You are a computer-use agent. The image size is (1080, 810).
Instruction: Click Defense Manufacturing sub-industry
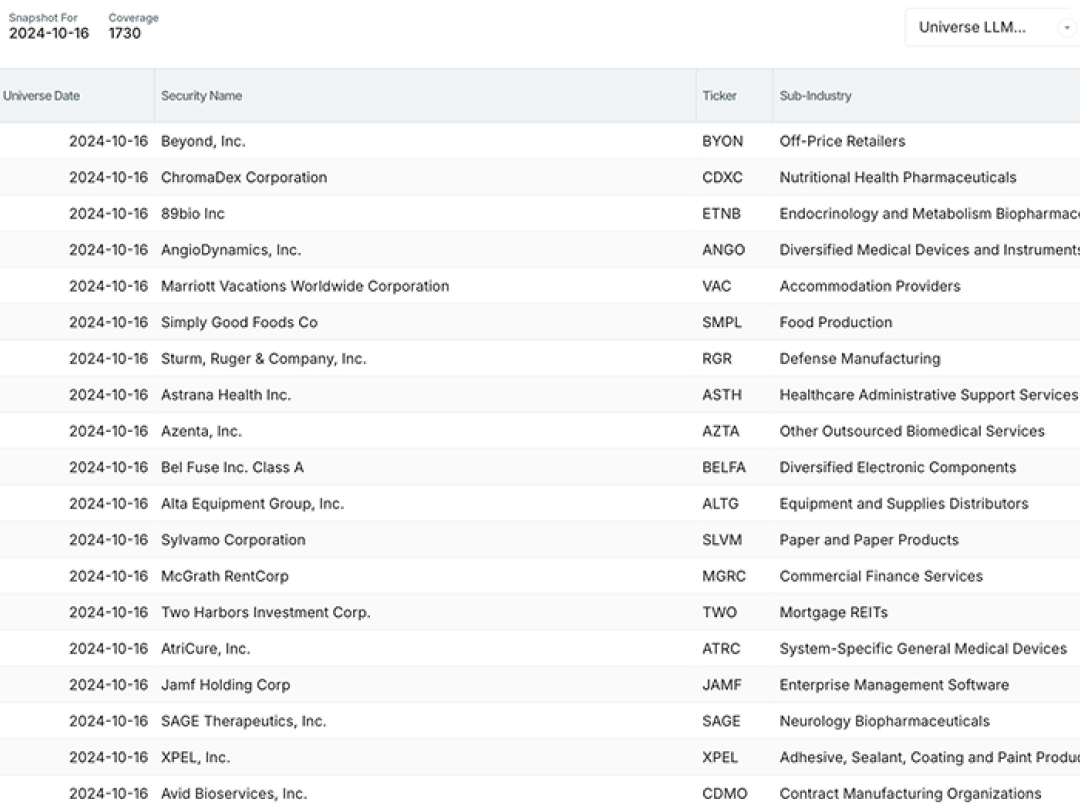click(860, 359)
